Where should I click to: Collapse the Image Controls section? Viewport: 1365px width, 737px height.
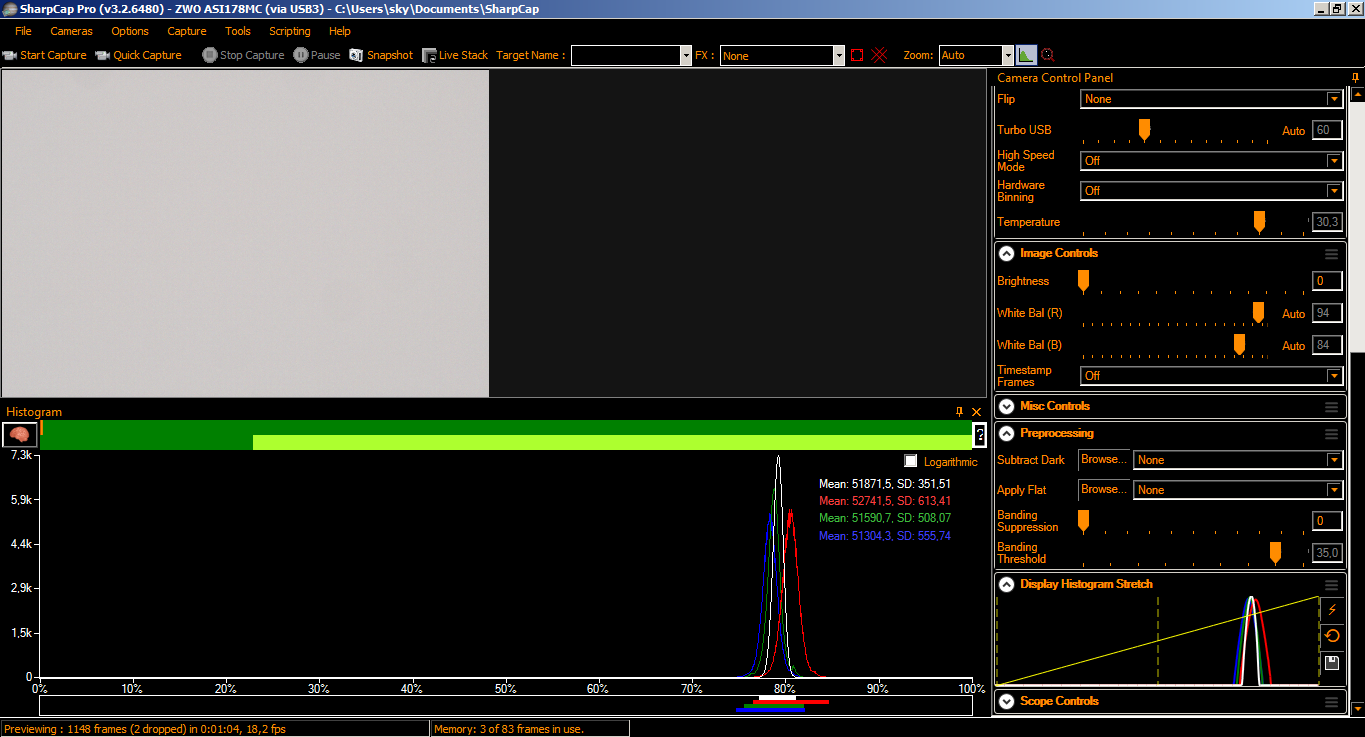click(1006, 254)
